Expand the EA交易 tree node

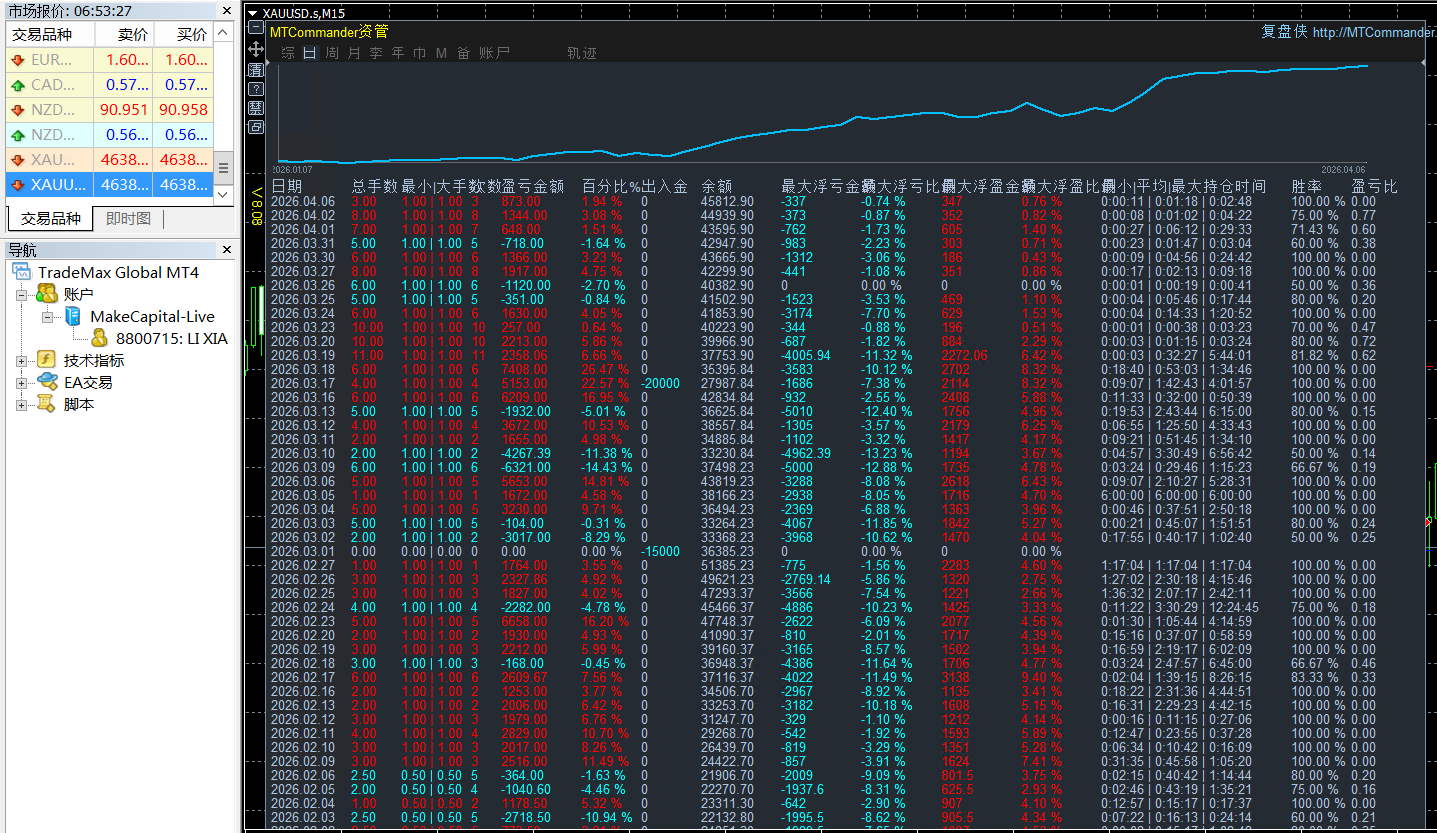(22, 382)
